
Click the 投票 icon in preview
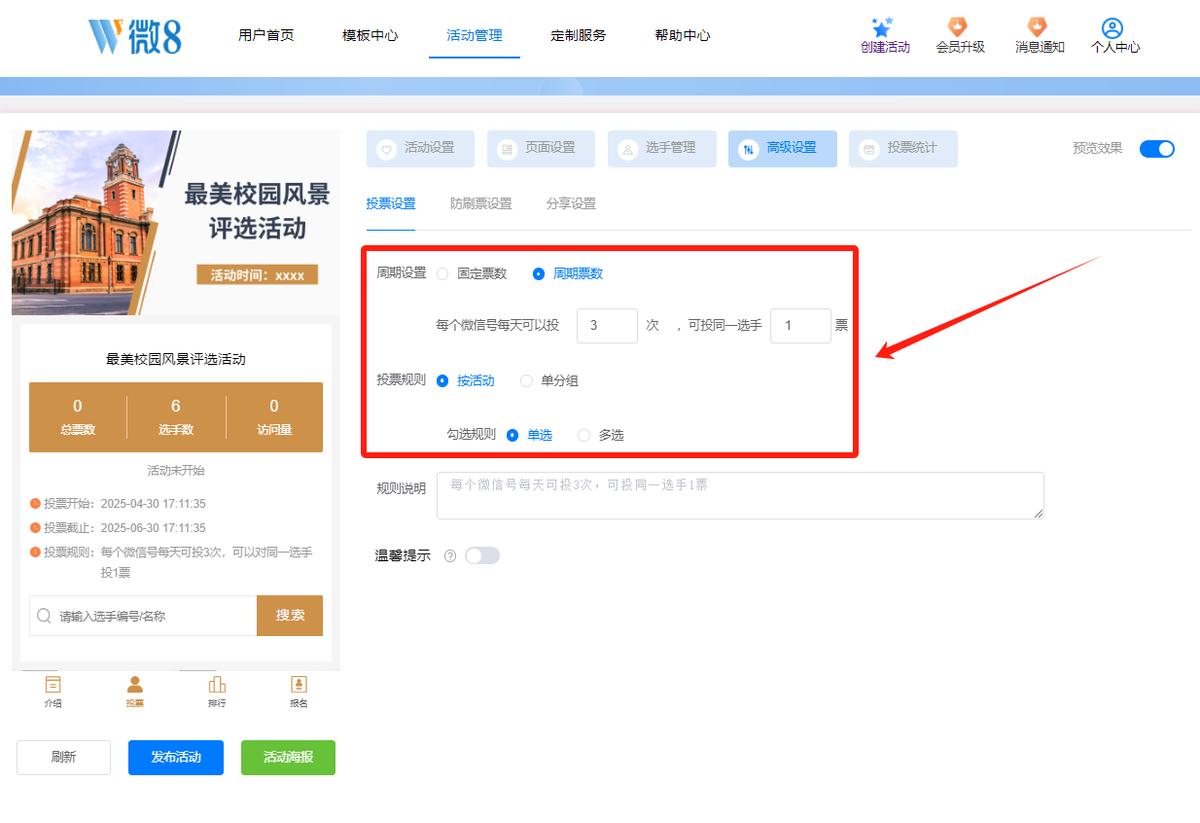pyautogui.click(x=135, y=684)
